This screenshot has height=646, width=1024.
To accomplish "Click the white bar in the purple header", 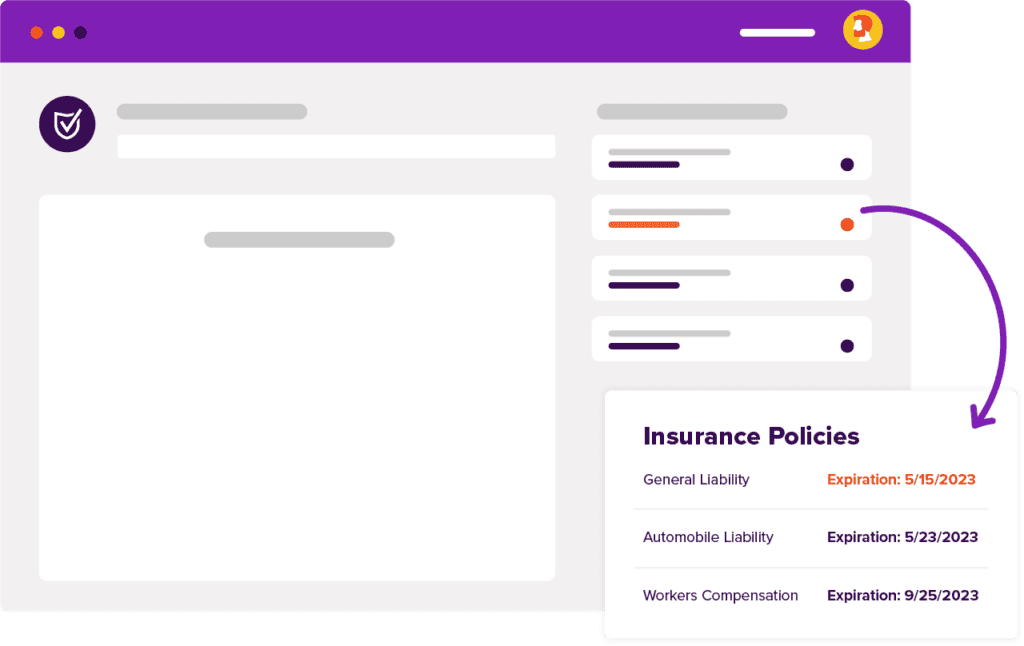I will tap(777, 33).
